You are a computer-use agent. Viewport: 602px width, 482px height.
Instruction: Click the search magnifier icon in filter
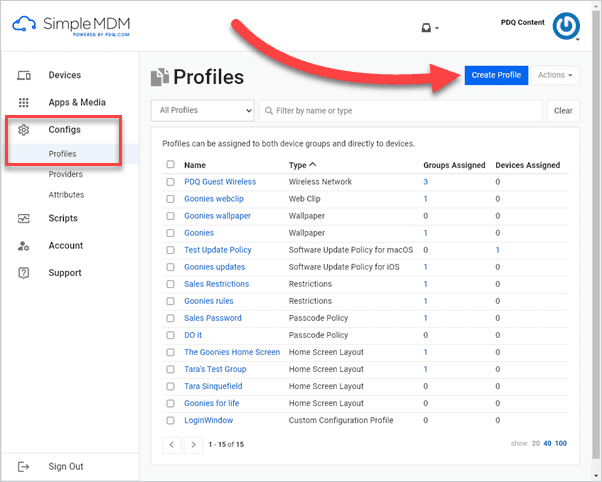[269, 111]
